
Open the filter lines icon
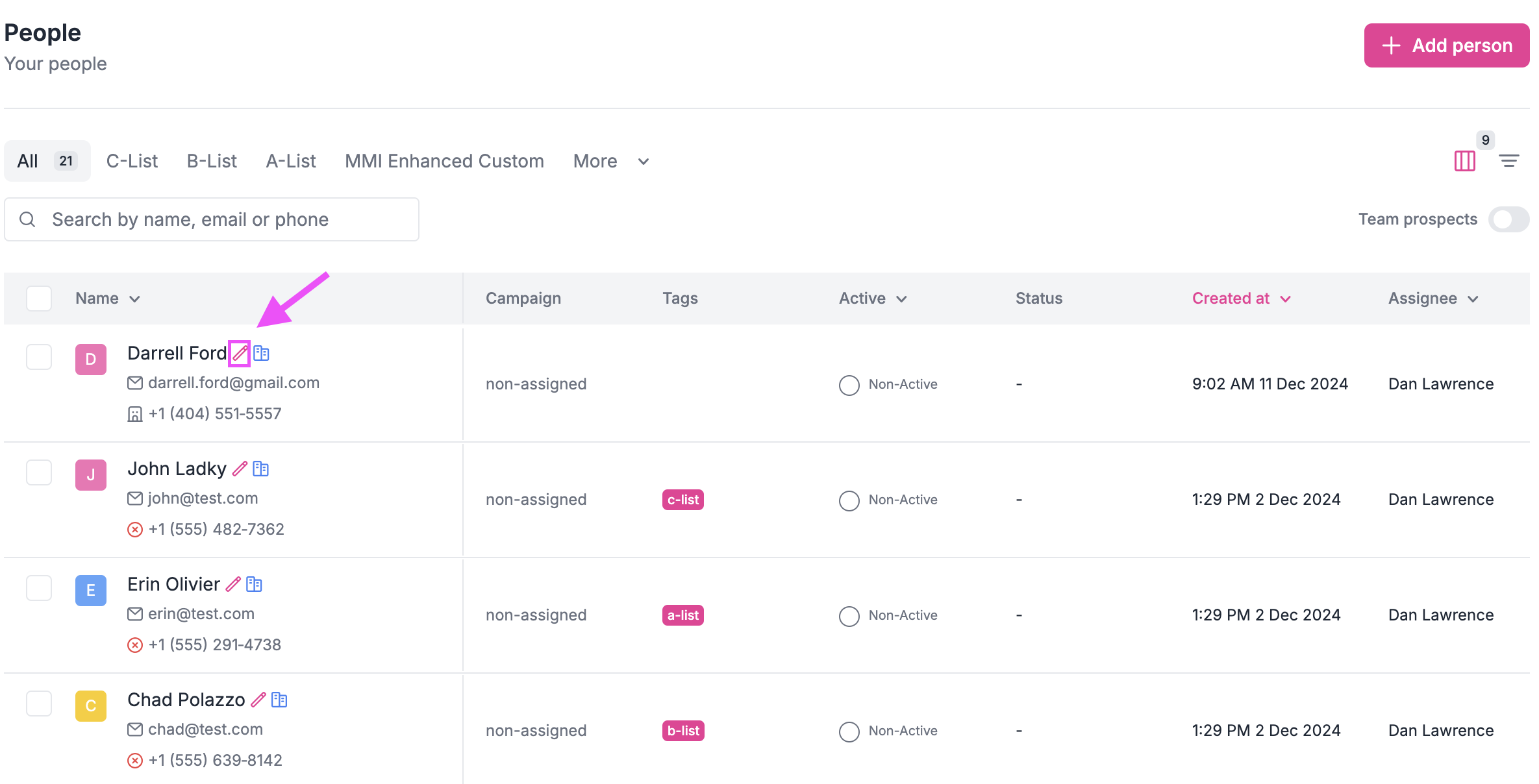[1509, 161]
